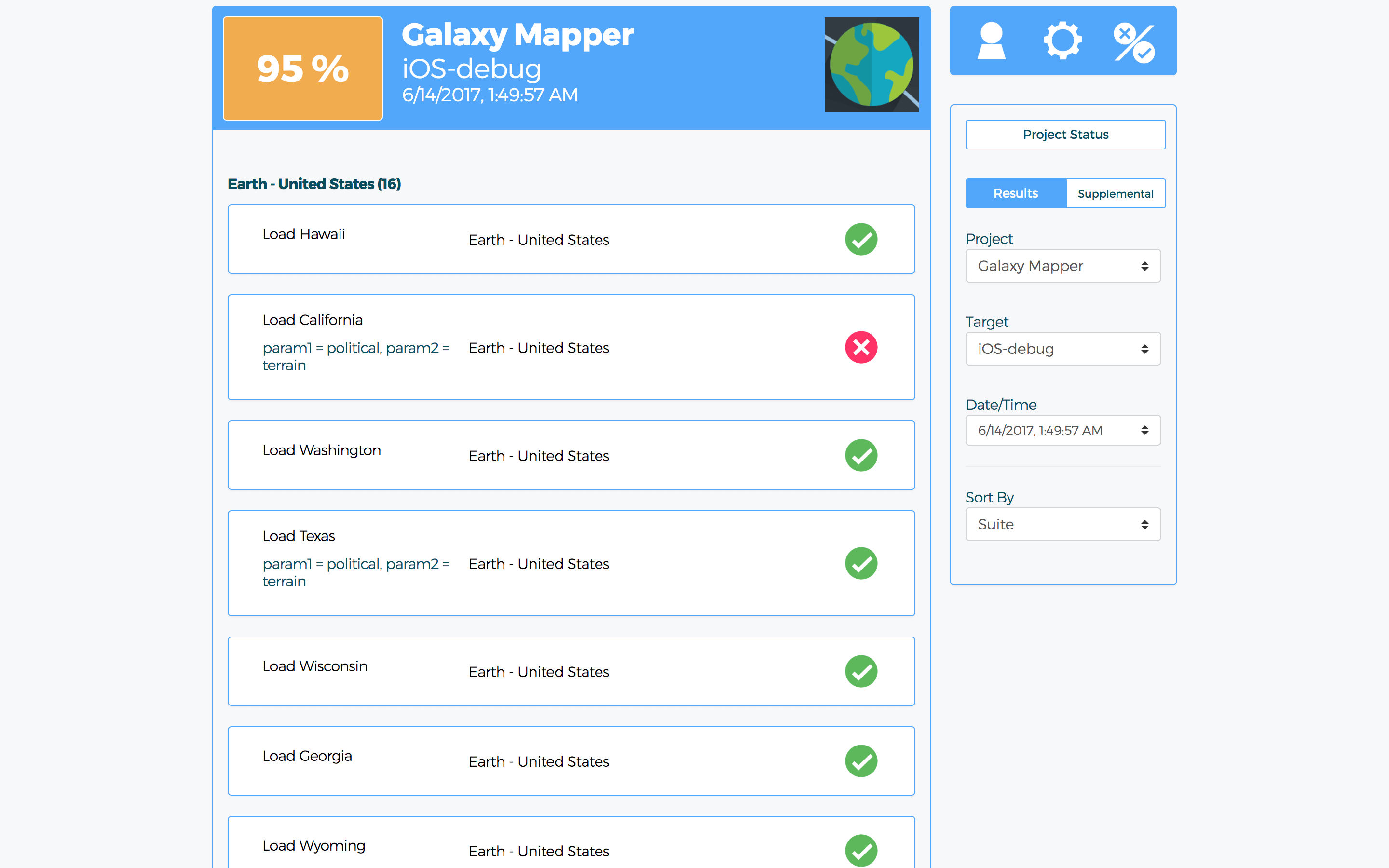Open the Sort By dropdown showing Suite

[1063, 524]
